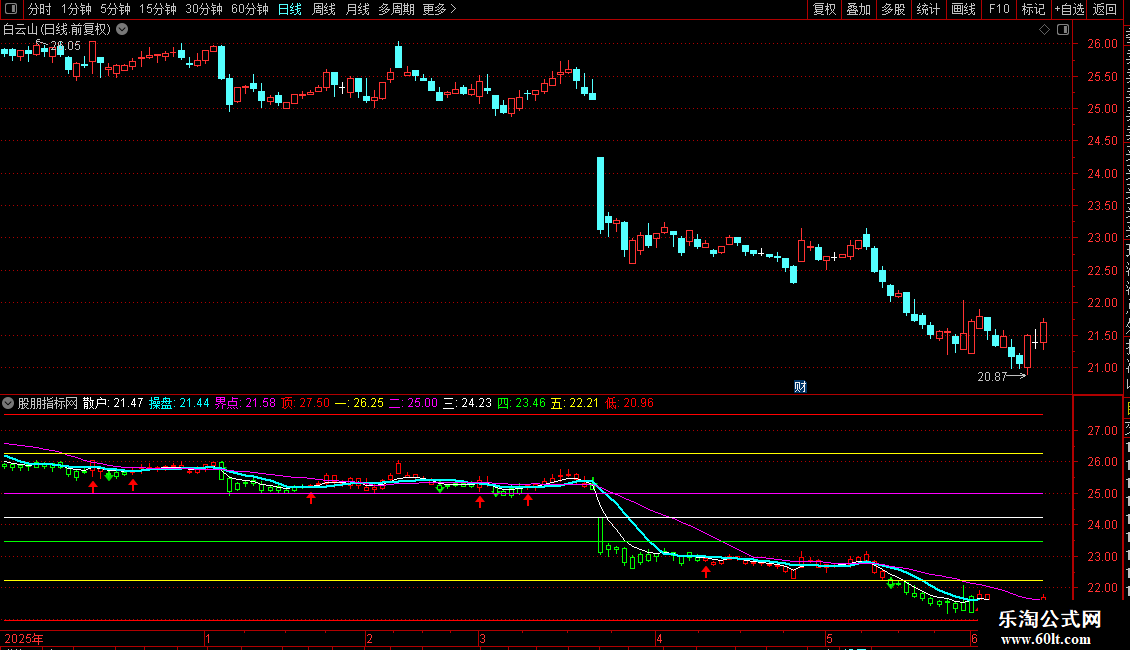The width and height of the screenshot is (1130, 650).
Task: Add stock with +自选 button
Action: click(x=1069, y=9)
